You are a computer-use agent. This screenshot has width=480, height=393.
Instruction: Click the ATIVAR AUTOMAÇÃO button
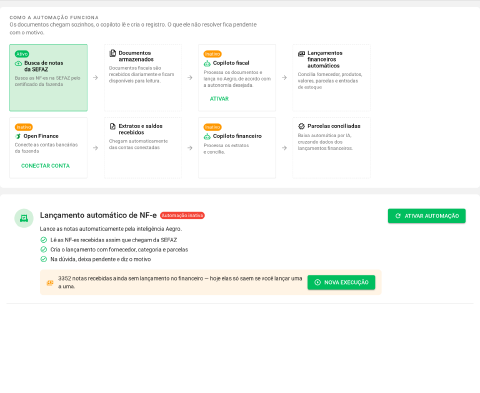(x=427, y=216)
